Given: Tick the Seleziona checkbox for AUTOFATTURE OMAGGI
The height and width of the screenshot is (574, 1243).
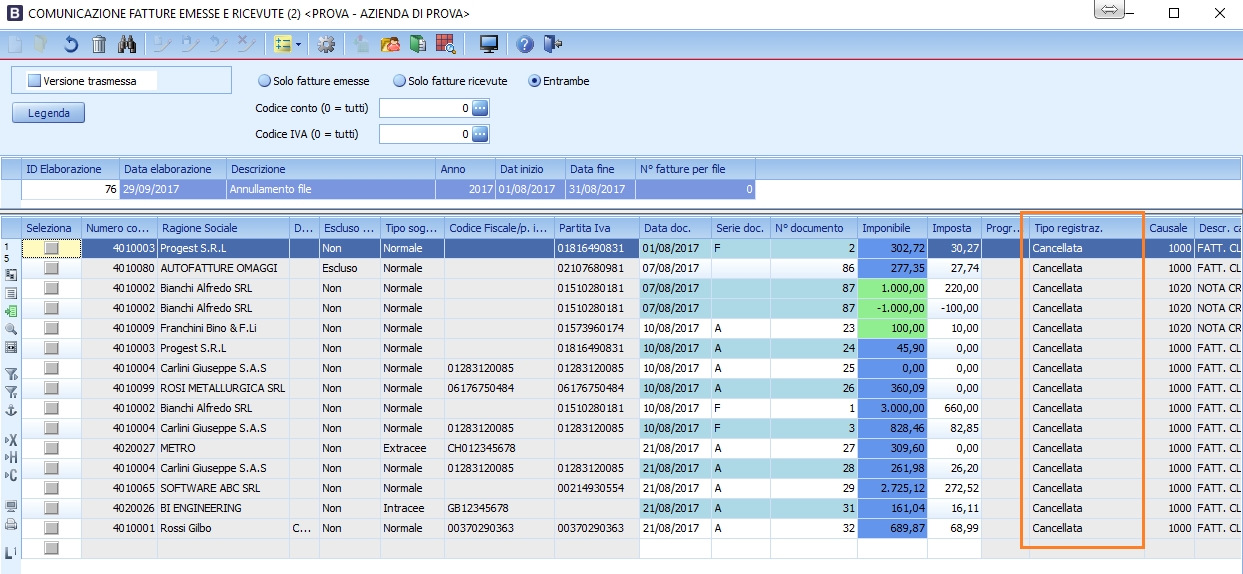Looking at the screenshot, I should [51, 268].
